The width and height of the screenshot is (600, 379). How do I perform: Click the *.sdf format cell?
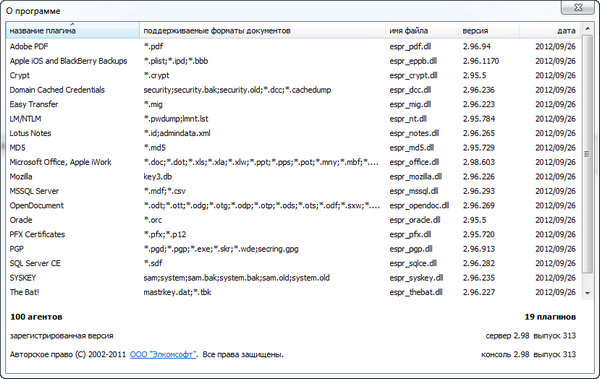pos(153,263)
